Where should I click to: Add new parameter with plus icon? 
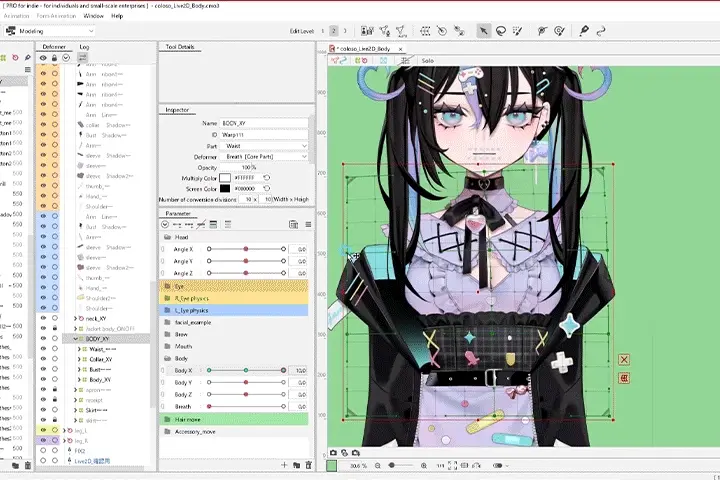pos(284,465)
